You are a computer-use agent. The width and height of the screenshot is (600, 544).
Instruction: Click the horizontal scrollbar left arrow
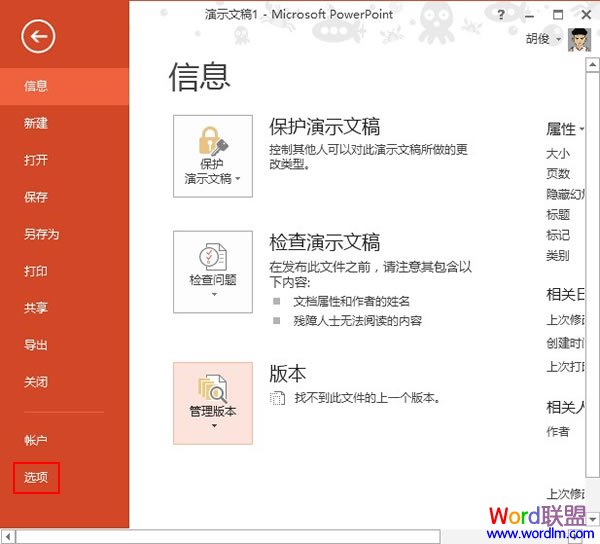pos(8,536)
